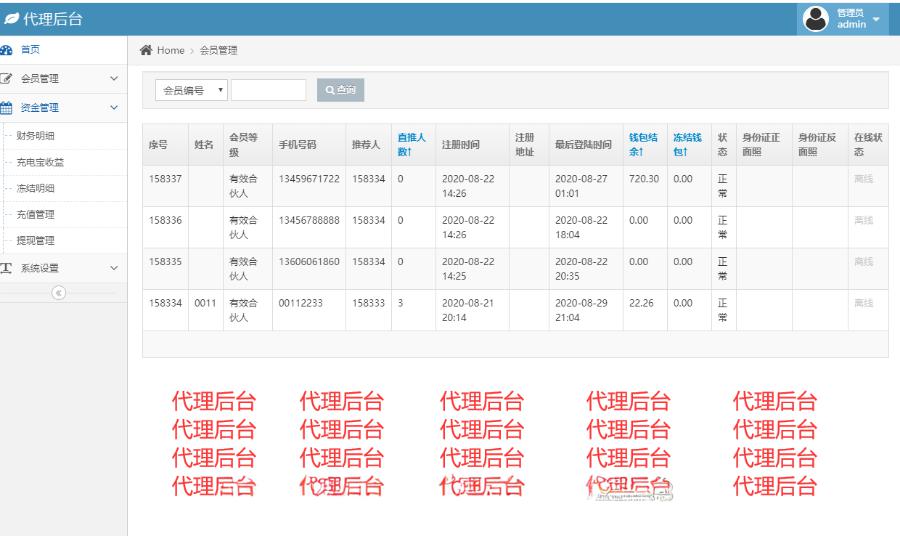Screen dimensions: 900x536
Task: Click last login 2020-08-27 01:01
Action: tap(581, 186)
